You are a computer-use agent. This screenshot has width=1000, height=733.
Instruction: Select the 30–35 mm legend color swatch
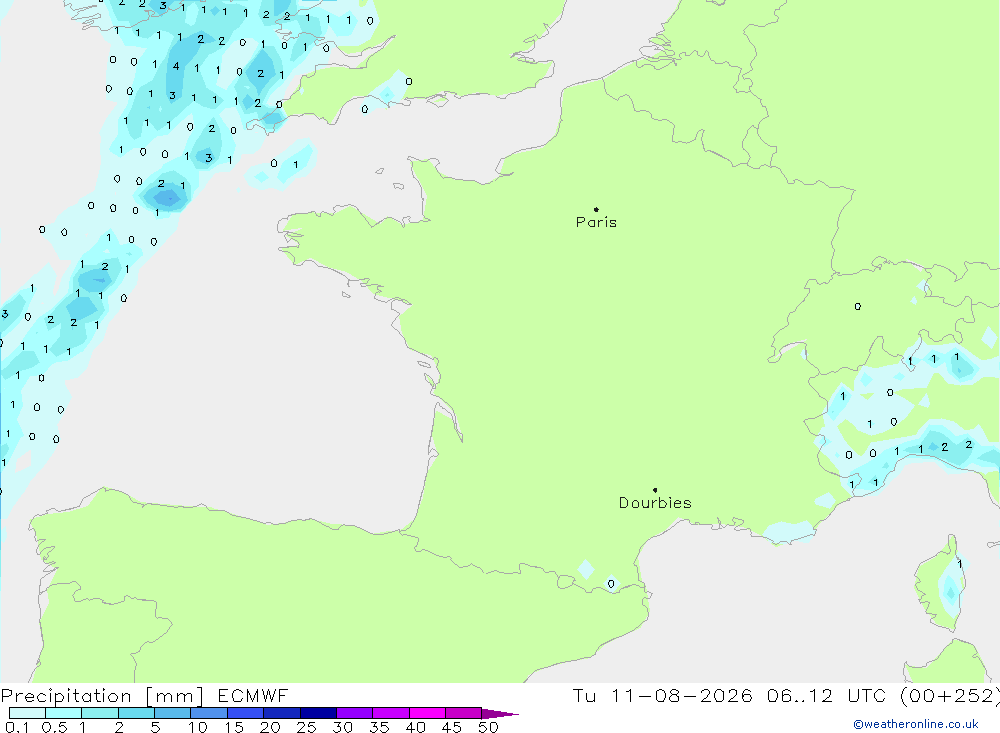pyautogui.click(x=354, y=713)
